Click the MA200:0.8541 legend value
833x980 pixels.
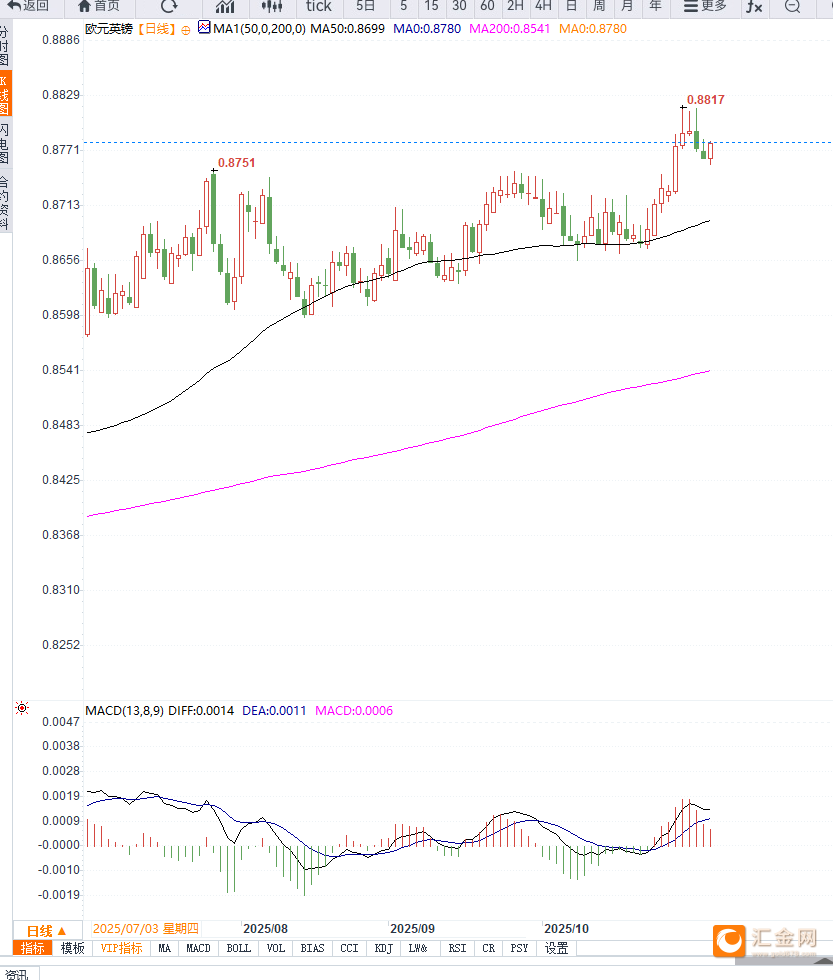pyautogui.click(x=509, y=29)
